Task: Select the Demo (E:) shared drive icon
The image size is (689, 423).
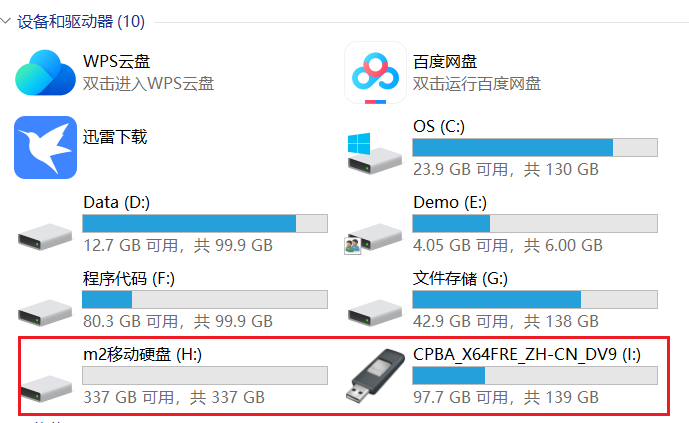Action: coord(375,235)
